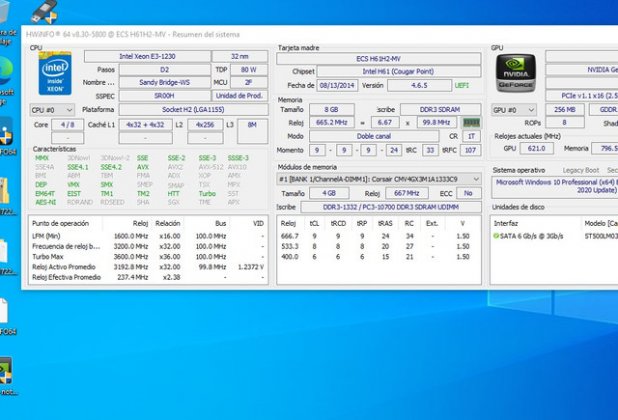Click the Intel Inside Xeon logo
The width and height of the screenshot is (618, 420).
click(55, 73)
